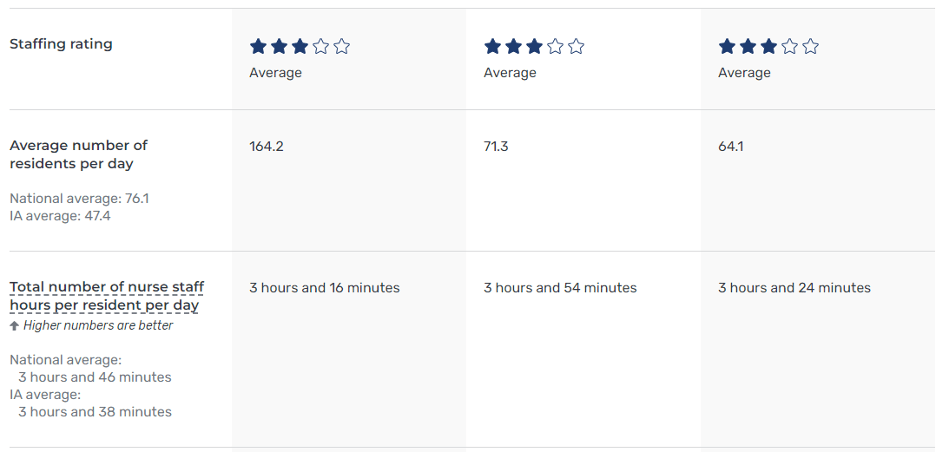
Task: Click third filled star in second facility column
Action: [534, 46]
